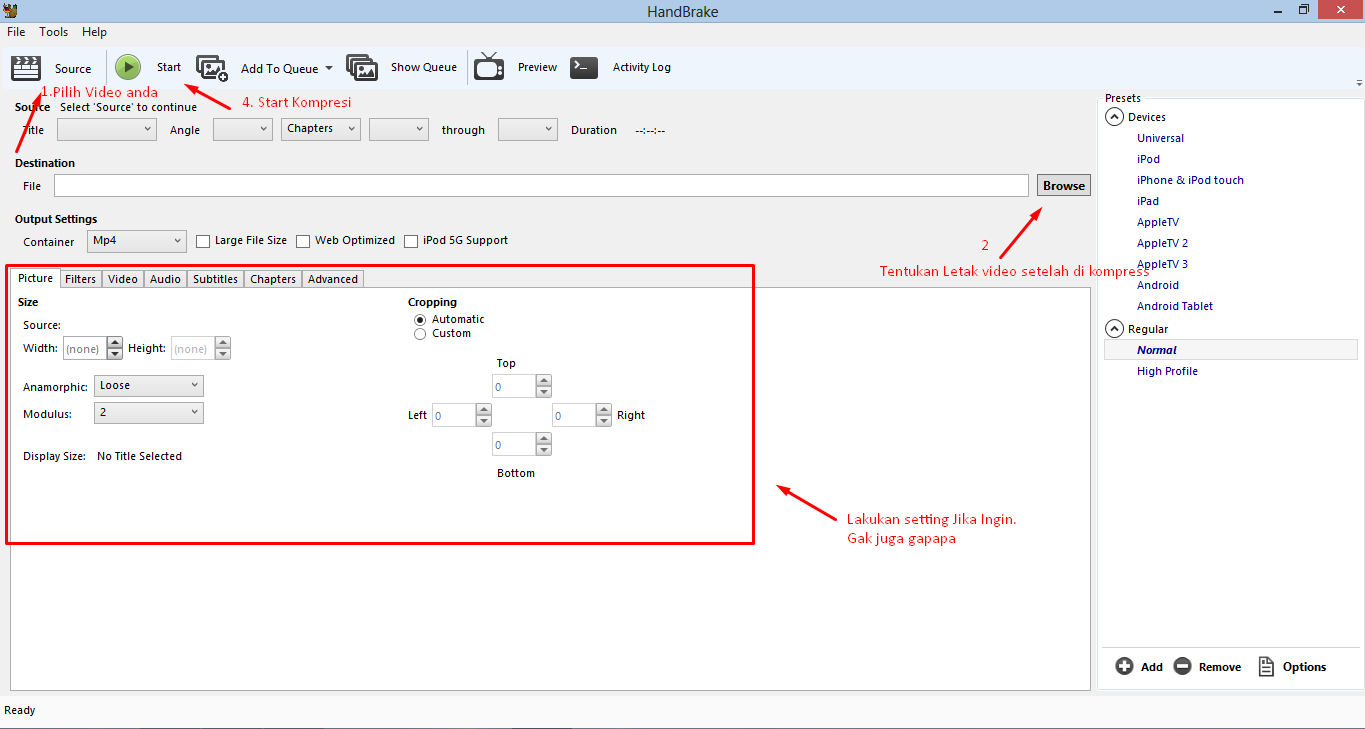Switch to the Filters tab
Image resolution: width=1365 pixels, height=729 pixels.
click(x=81, y=279)
